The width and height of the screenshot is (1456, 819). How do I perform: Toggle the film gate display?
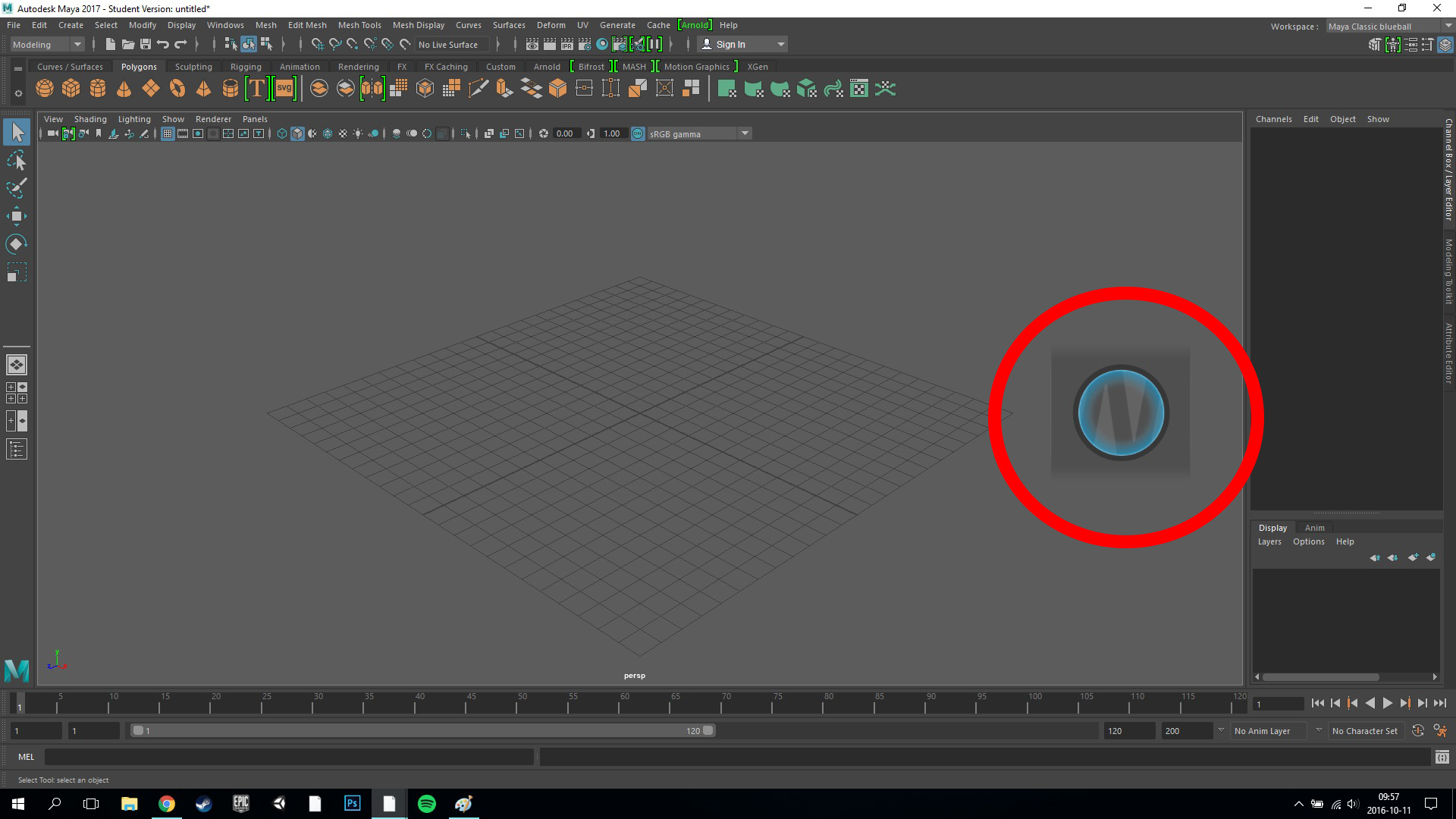[183, 133]
